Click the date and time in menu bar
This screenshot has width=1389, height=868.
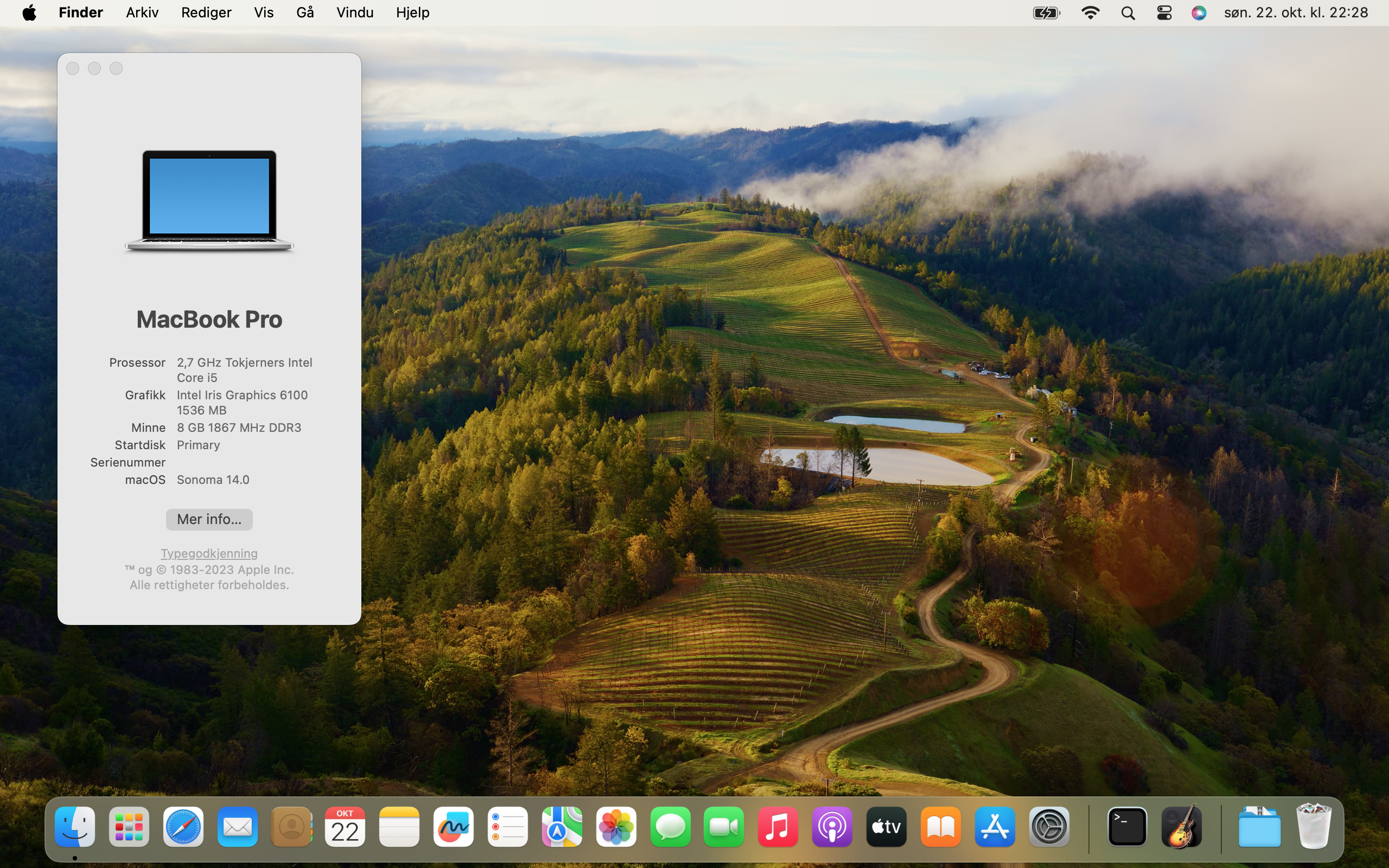coord(1296,12)
